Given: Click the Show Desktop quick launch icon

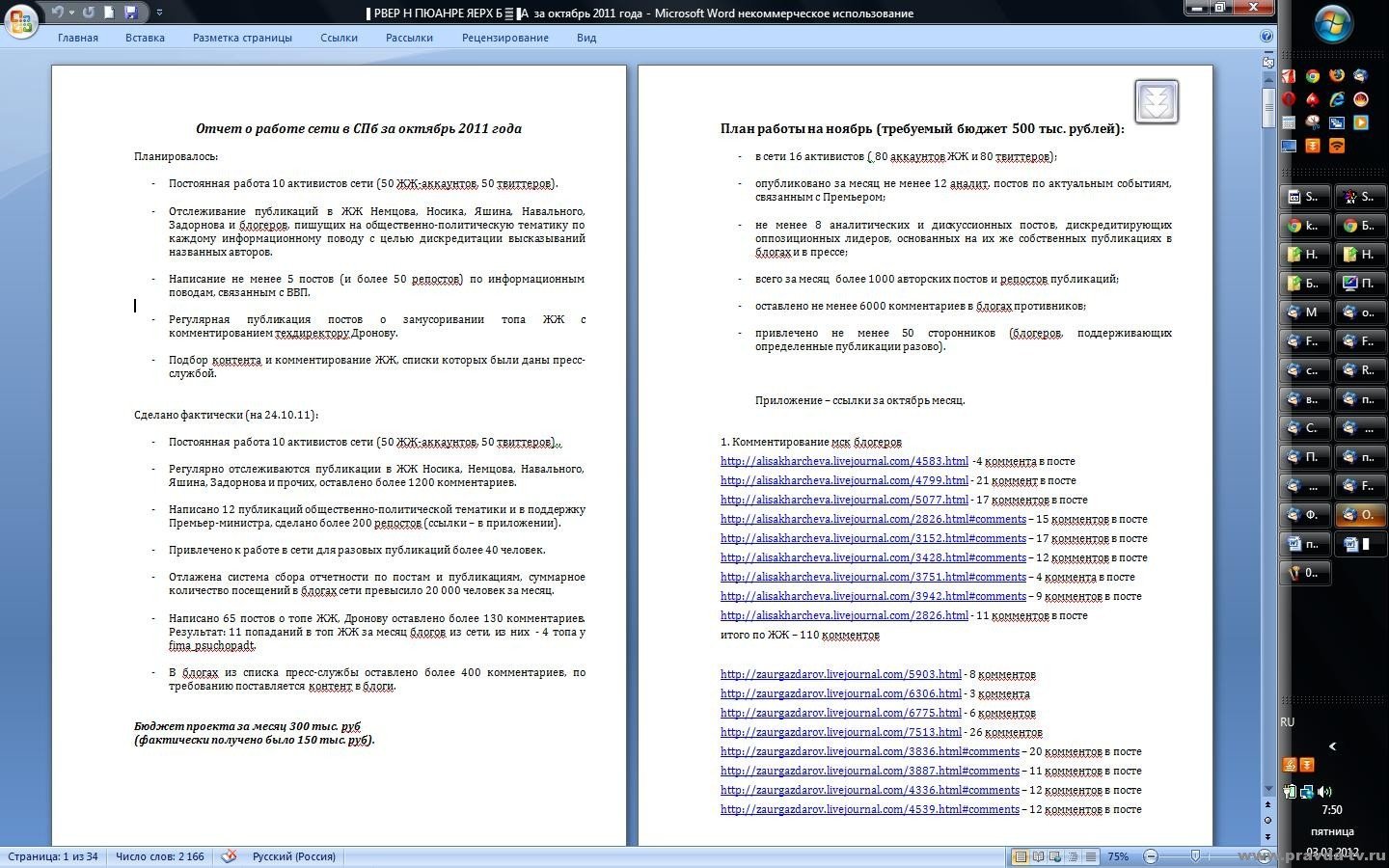Looking at the screenshot, I should click(x=1290, y=146).
